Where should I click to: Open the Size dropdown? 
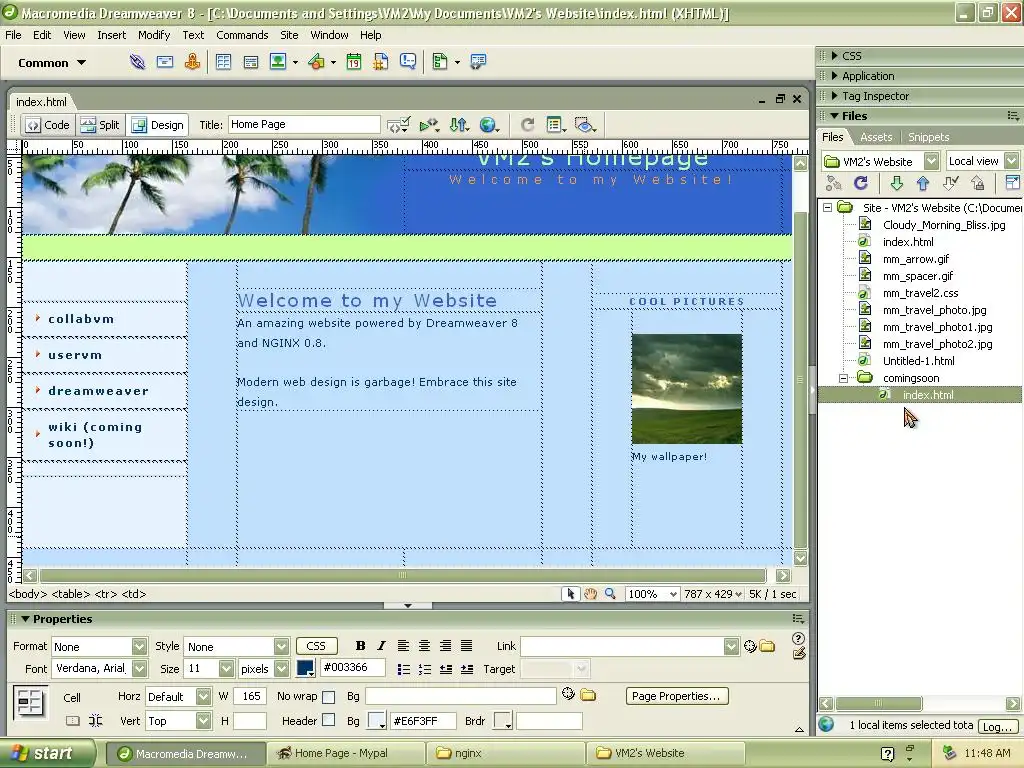coord(226,669)
